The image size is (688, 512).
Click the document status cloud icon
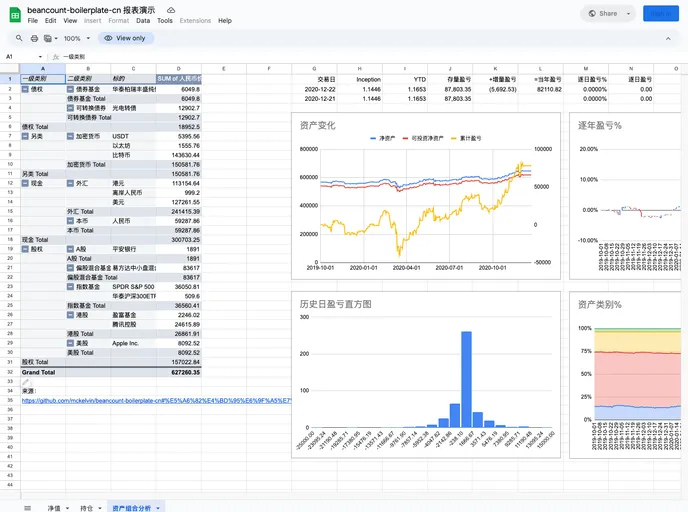(171, 10)
